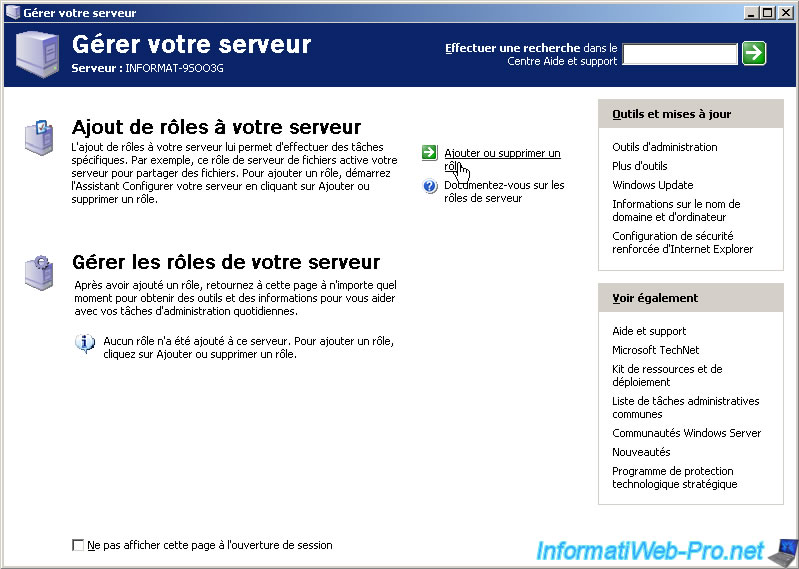Open Configuration de sécurité renforcée d'Internet Explorer
Viewport: 799px width, 569px height.
682,242
